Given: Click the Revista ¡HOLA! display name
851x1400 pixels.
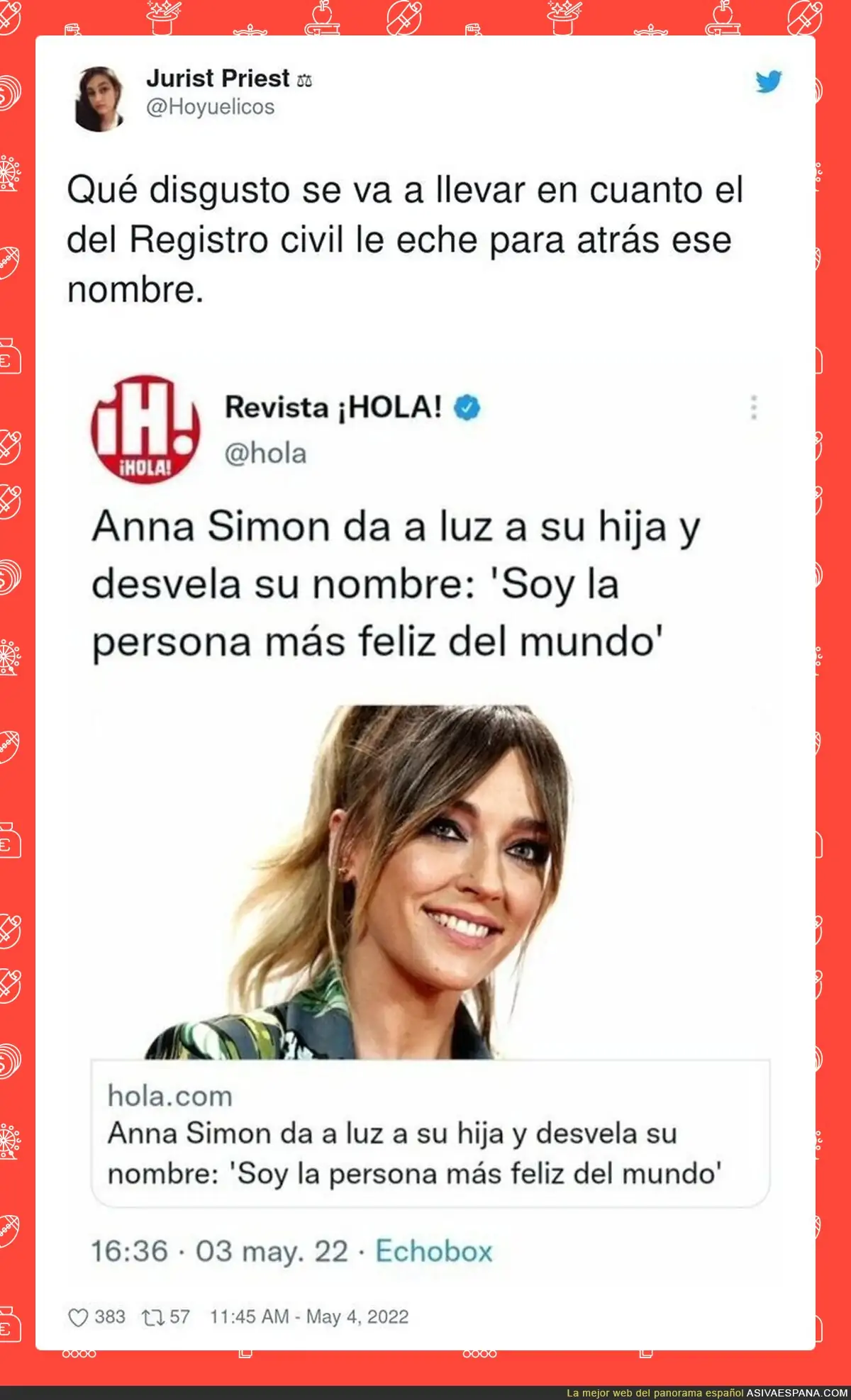Looking at the screenshot, I should point(333,408).
